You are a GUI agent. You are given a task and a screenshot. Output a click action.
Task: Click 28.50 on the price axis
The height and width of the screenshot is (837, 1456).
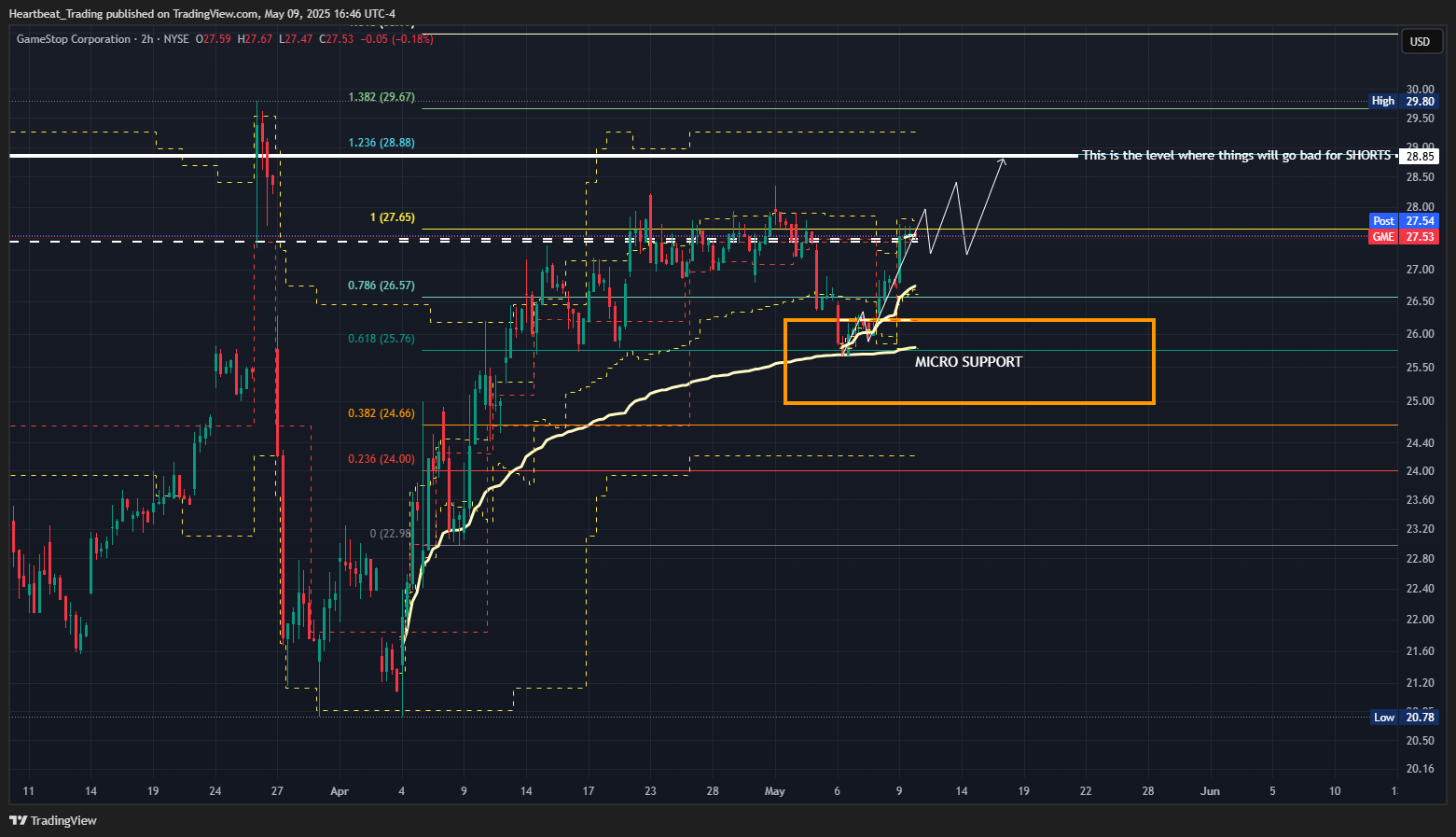click(x=1420, y=177)
